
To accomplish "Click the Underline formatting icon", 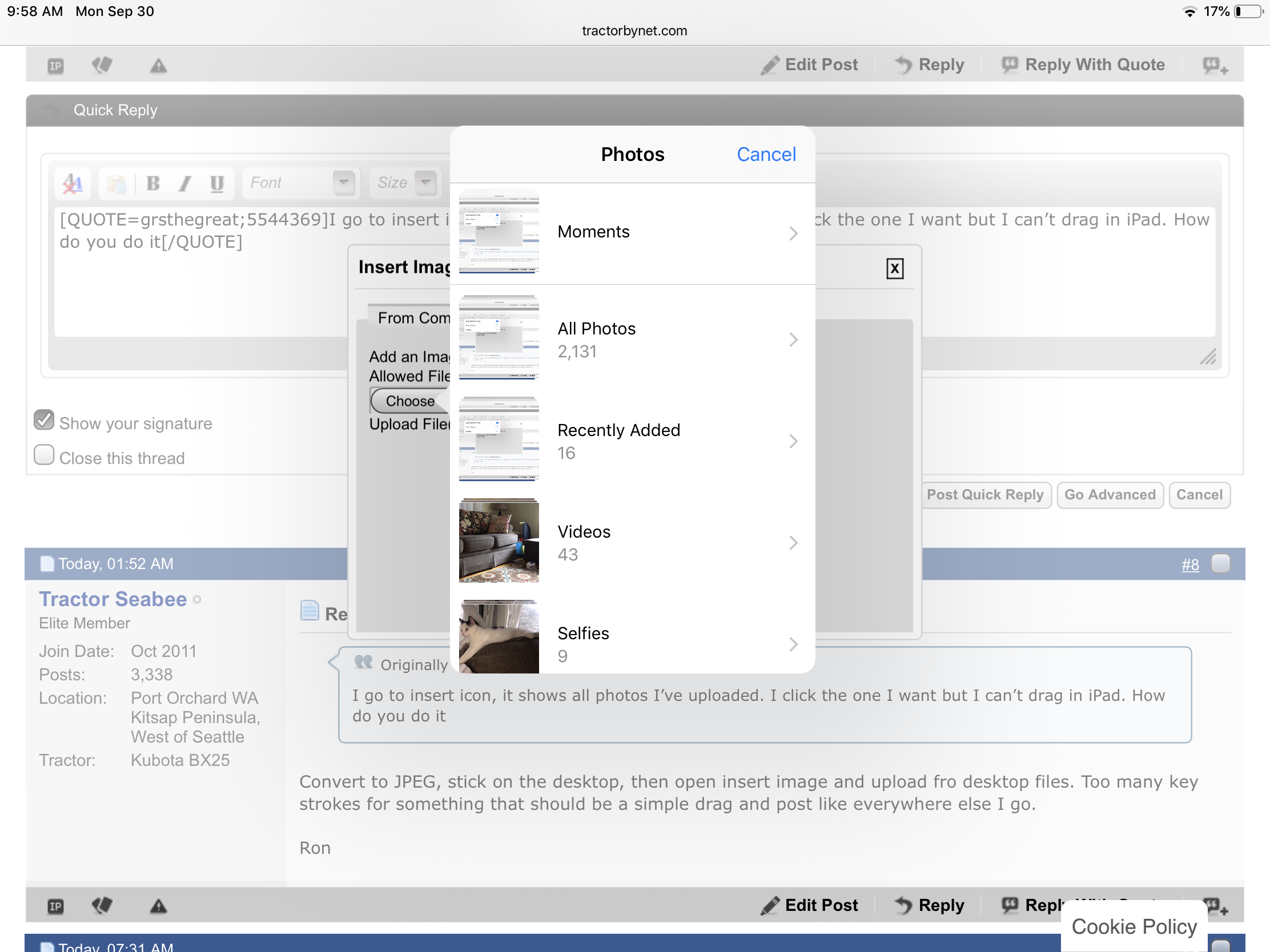I will tap(216, 183).
